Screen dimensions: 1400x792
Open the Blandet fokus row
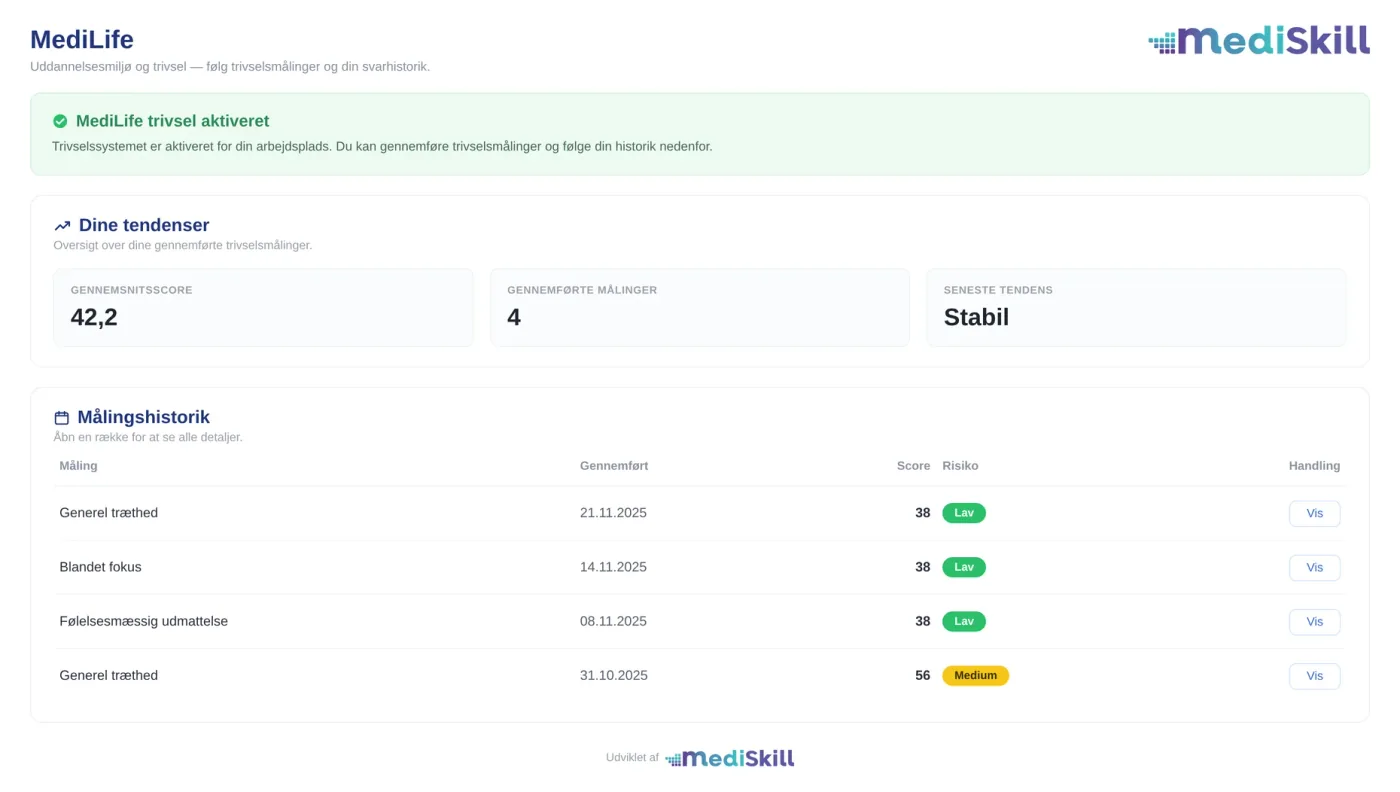click(700, 567)
